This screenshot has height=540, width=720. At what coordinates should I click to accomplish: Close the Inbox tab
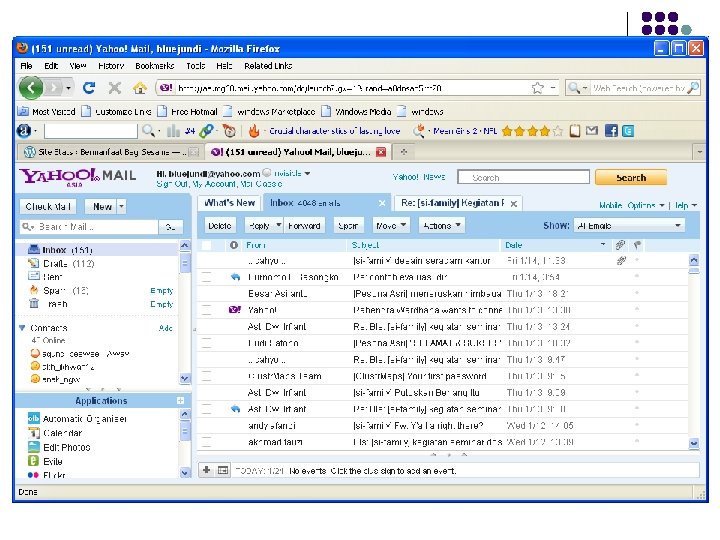[382, 203]
